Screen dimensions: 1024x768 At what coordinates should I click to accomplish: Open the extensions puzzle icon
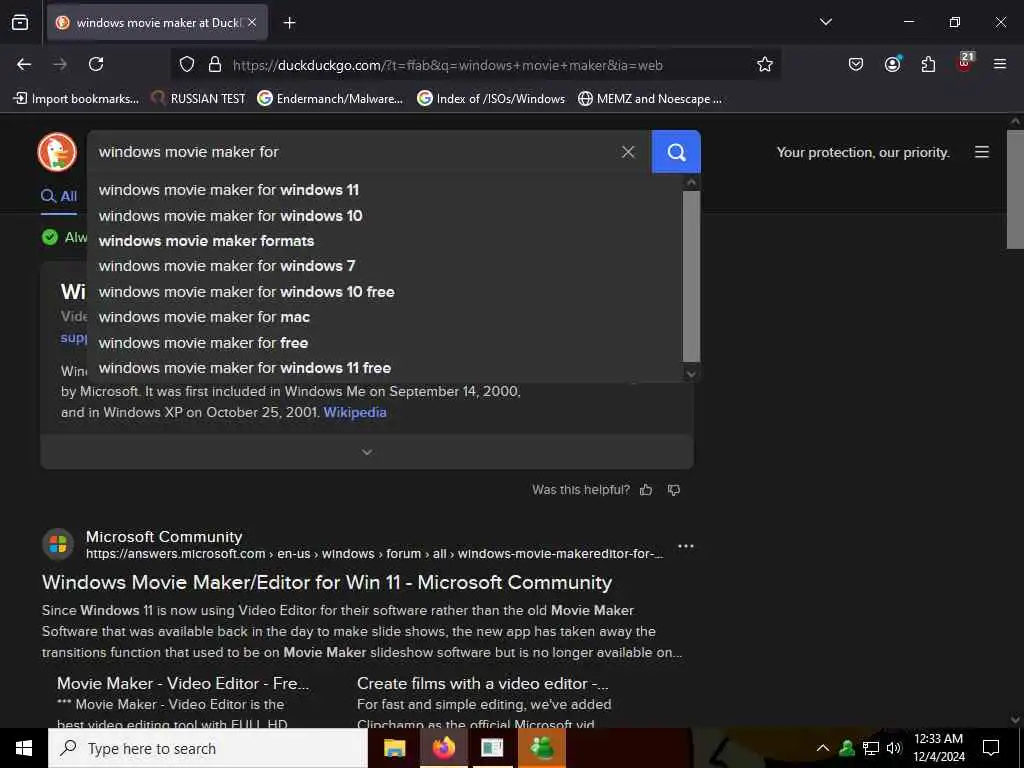pos(928,64)
